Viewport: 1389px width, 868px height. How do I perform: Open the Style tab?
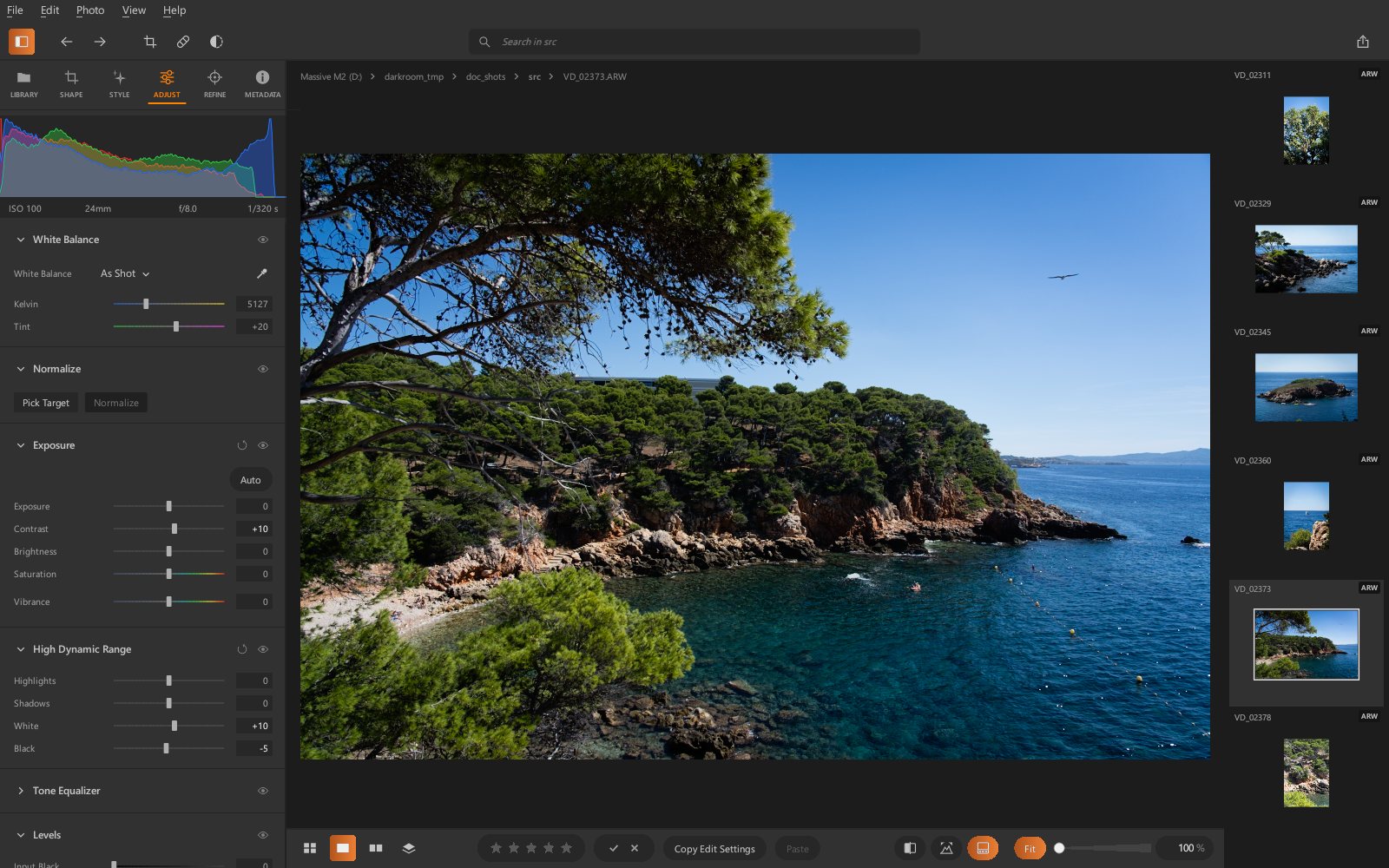(119, 83)
